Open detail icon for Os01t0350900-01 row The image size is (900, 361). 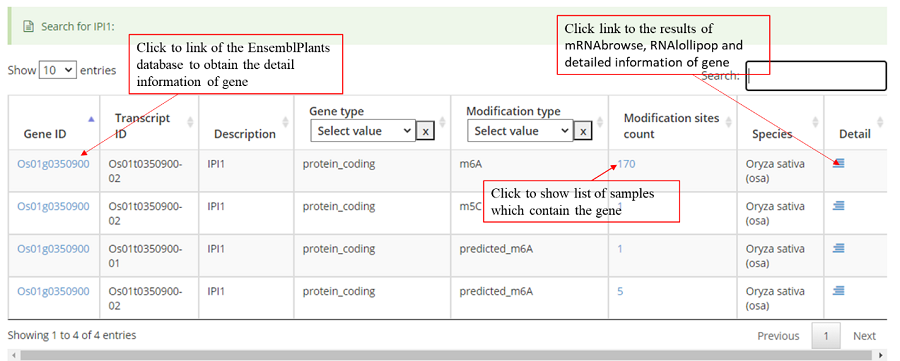click(x=839, y=248)
